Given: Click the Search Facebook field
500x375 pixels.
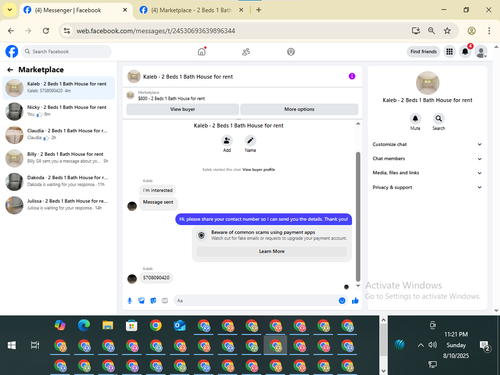Looking at the screenshot, I should pyautogui.click(x=67, y=52).
